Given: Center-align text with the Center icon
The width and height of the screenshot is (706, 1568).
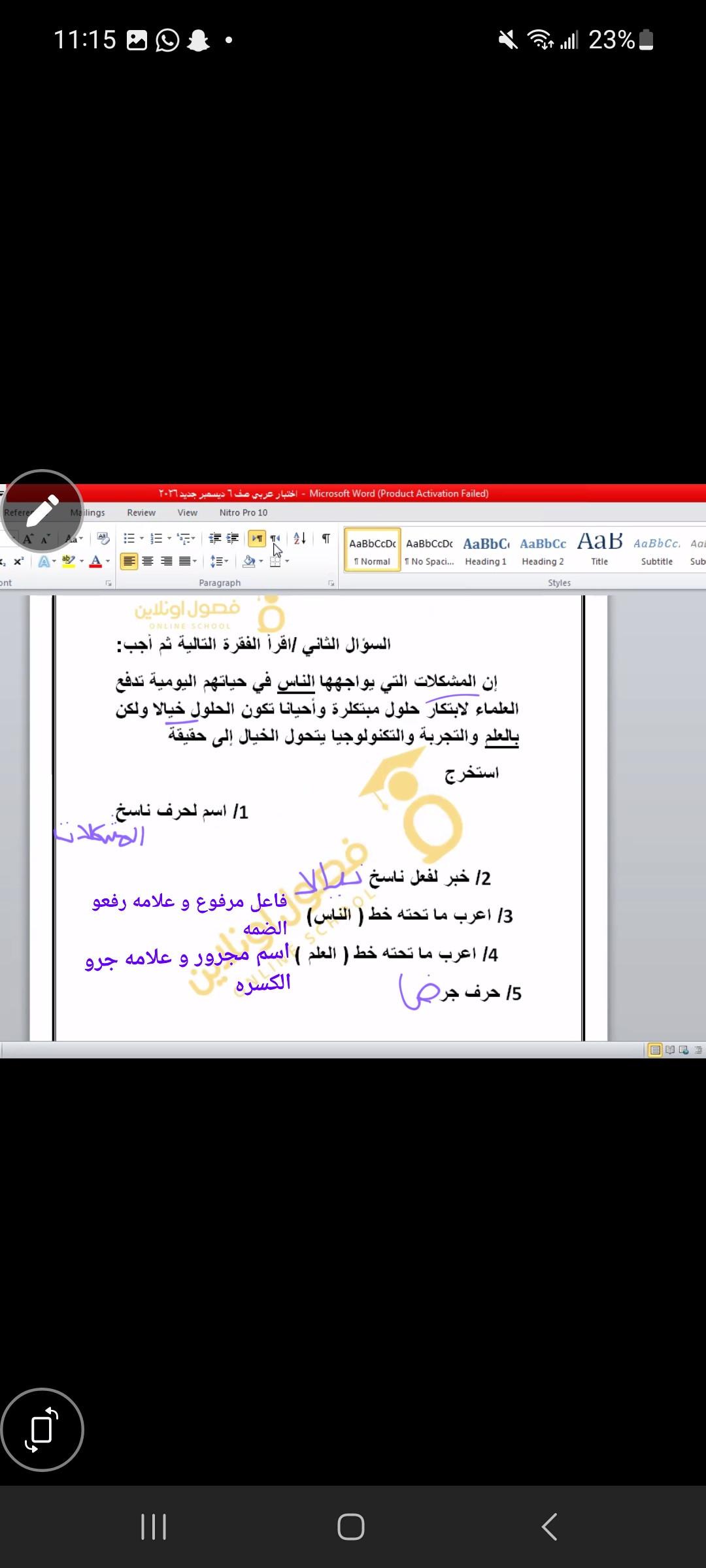Looking at the screenshot, I should click(148, 561).
